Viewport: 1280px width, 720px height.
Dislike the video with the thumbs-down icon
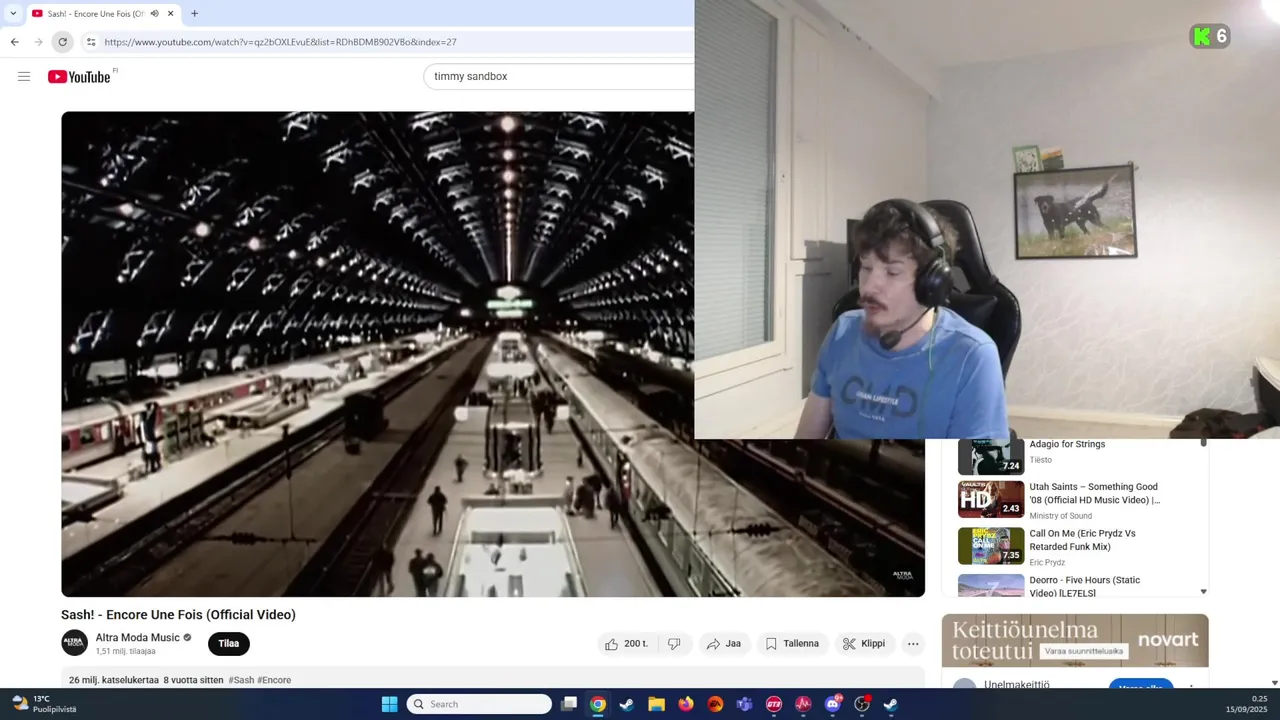coord(674,644)
